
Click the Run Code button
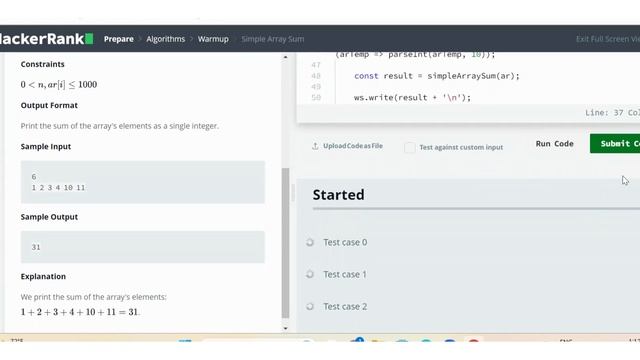[x=554, y=144]
